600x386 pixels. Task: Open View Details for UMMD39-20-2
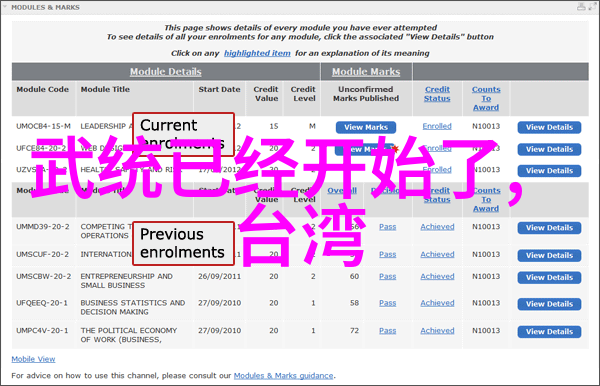tap(549, 228)
